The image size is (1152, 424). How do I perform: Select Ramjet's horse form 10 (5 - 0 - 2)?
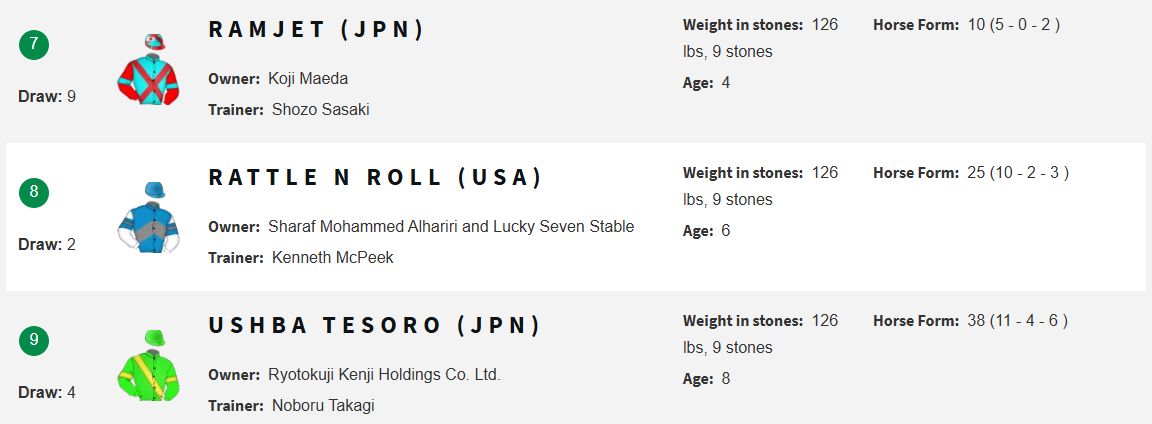(1014, 25)
